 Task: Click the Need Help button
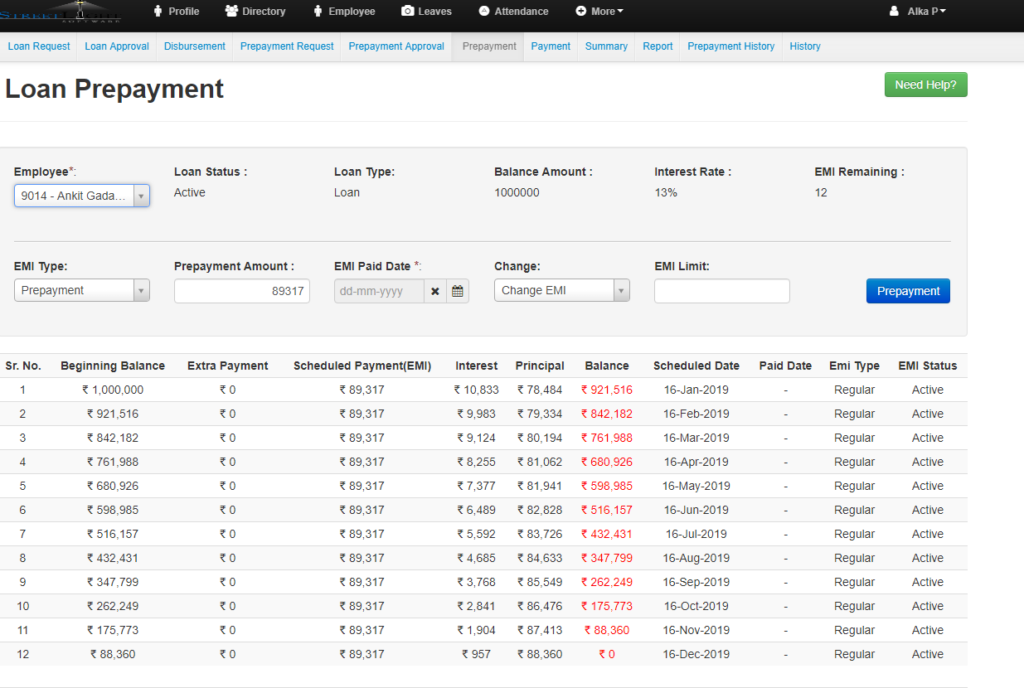925,84
